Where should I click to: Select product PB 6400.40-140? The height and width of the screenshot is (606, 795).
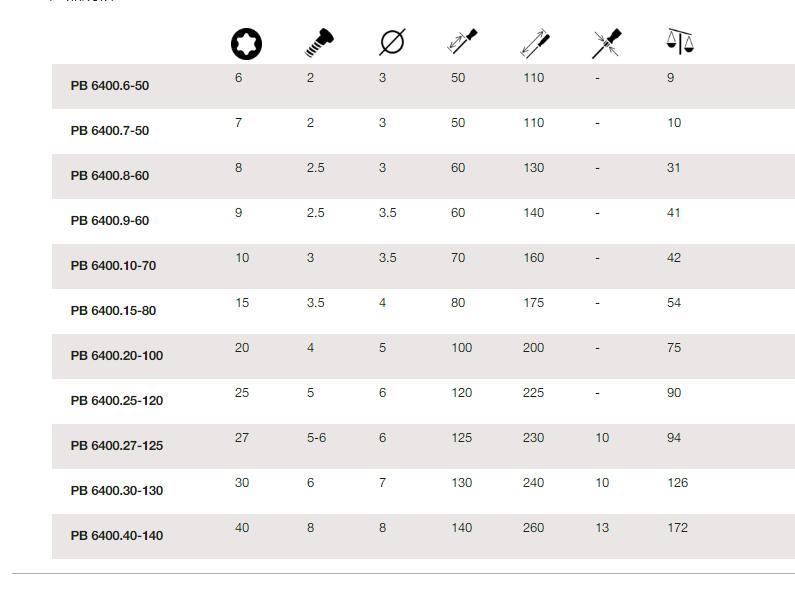117,536
